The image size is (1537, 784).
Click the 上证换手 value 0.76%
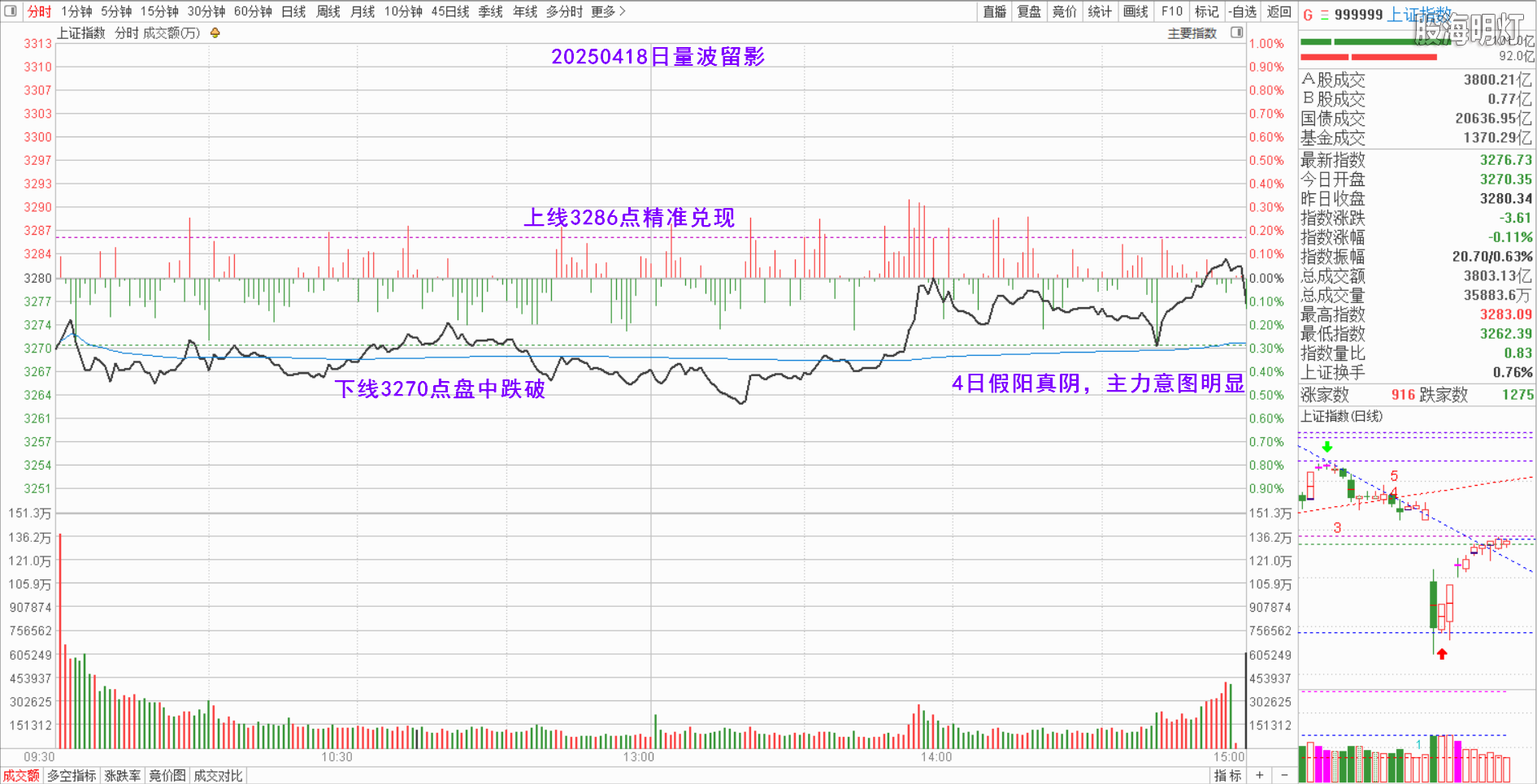click(x=1513, y=373)
